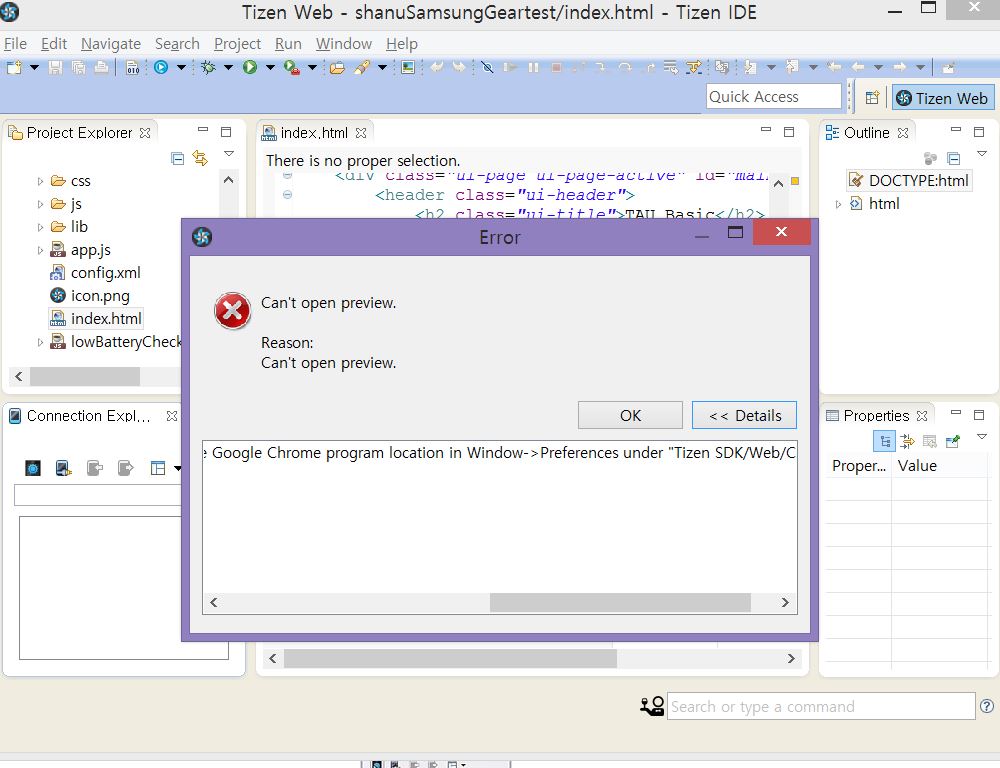
Task: Click the New file wizard icon
Action: point(14,67)
